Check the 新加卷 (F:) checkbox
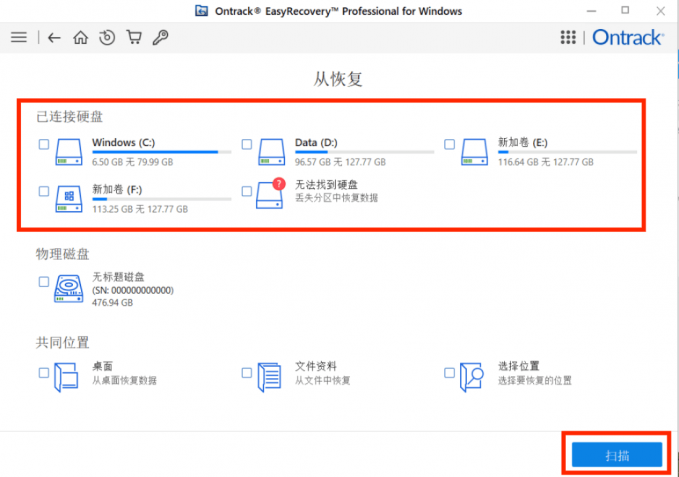679x477 pixels. tap(44, 191)
